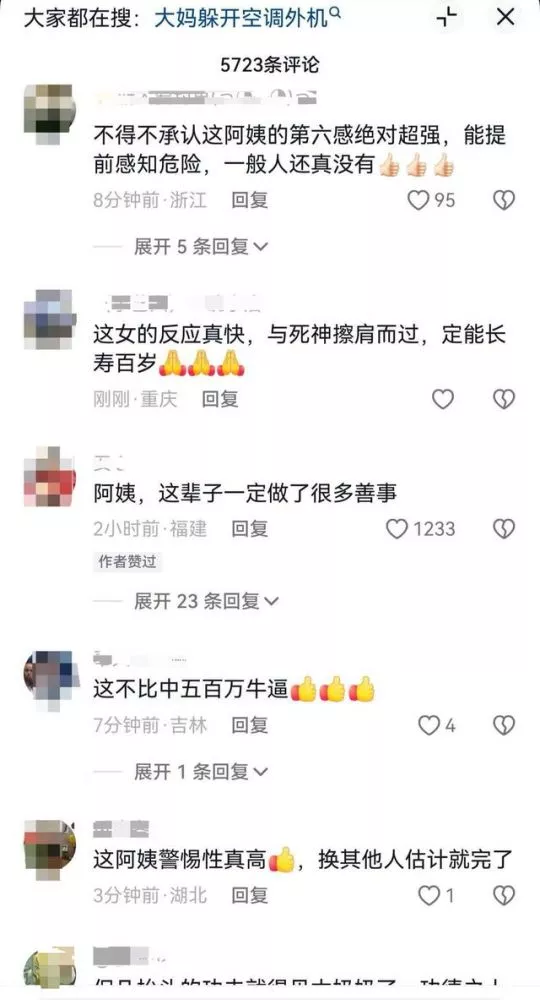This screenshot has height=1000, width=540.
Task: Close the comments panel with the X
Action: (x=505, y=17)
